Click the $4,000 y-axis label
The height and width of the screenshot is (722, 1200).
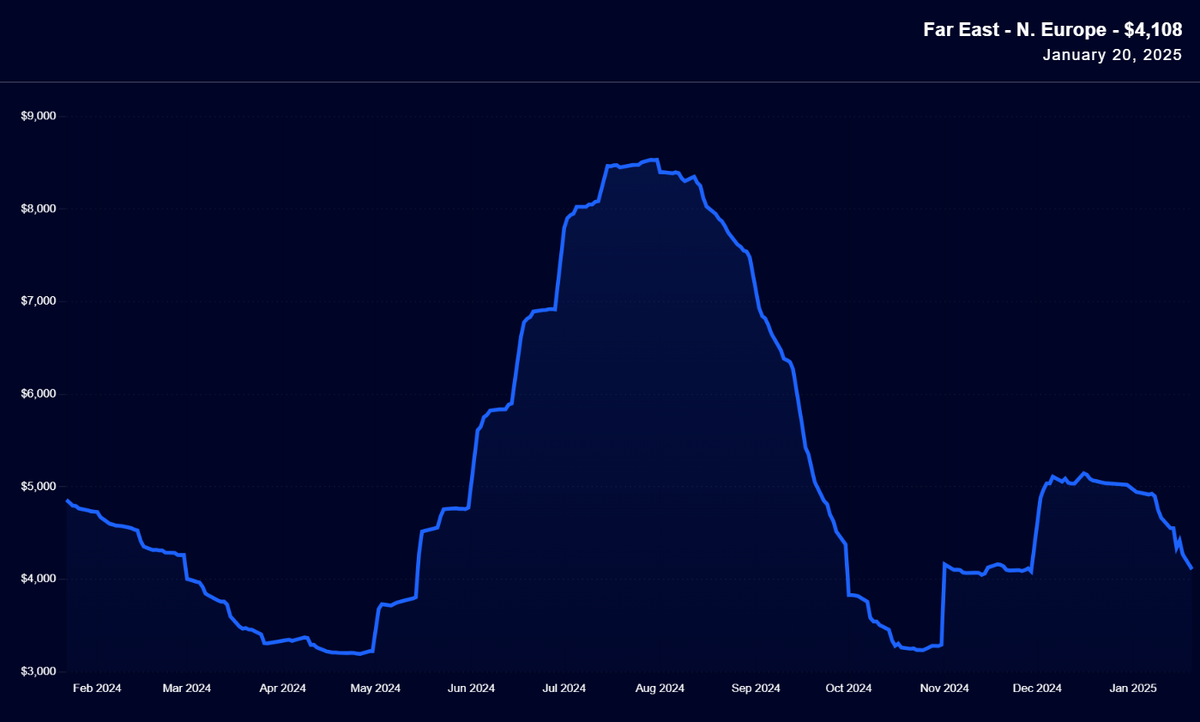coord(39,579)
